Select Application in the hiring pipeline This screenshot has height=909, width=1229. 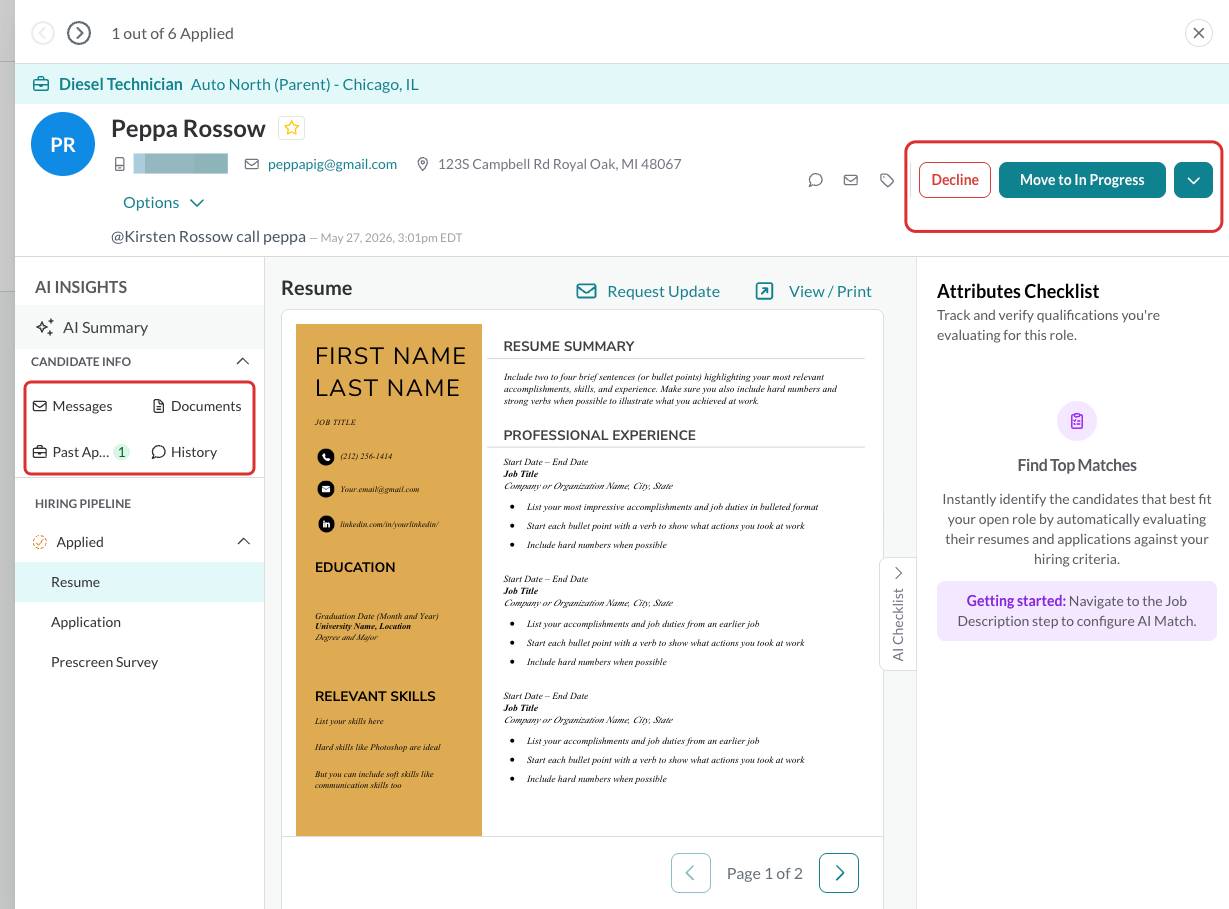(x=140, y=622)
